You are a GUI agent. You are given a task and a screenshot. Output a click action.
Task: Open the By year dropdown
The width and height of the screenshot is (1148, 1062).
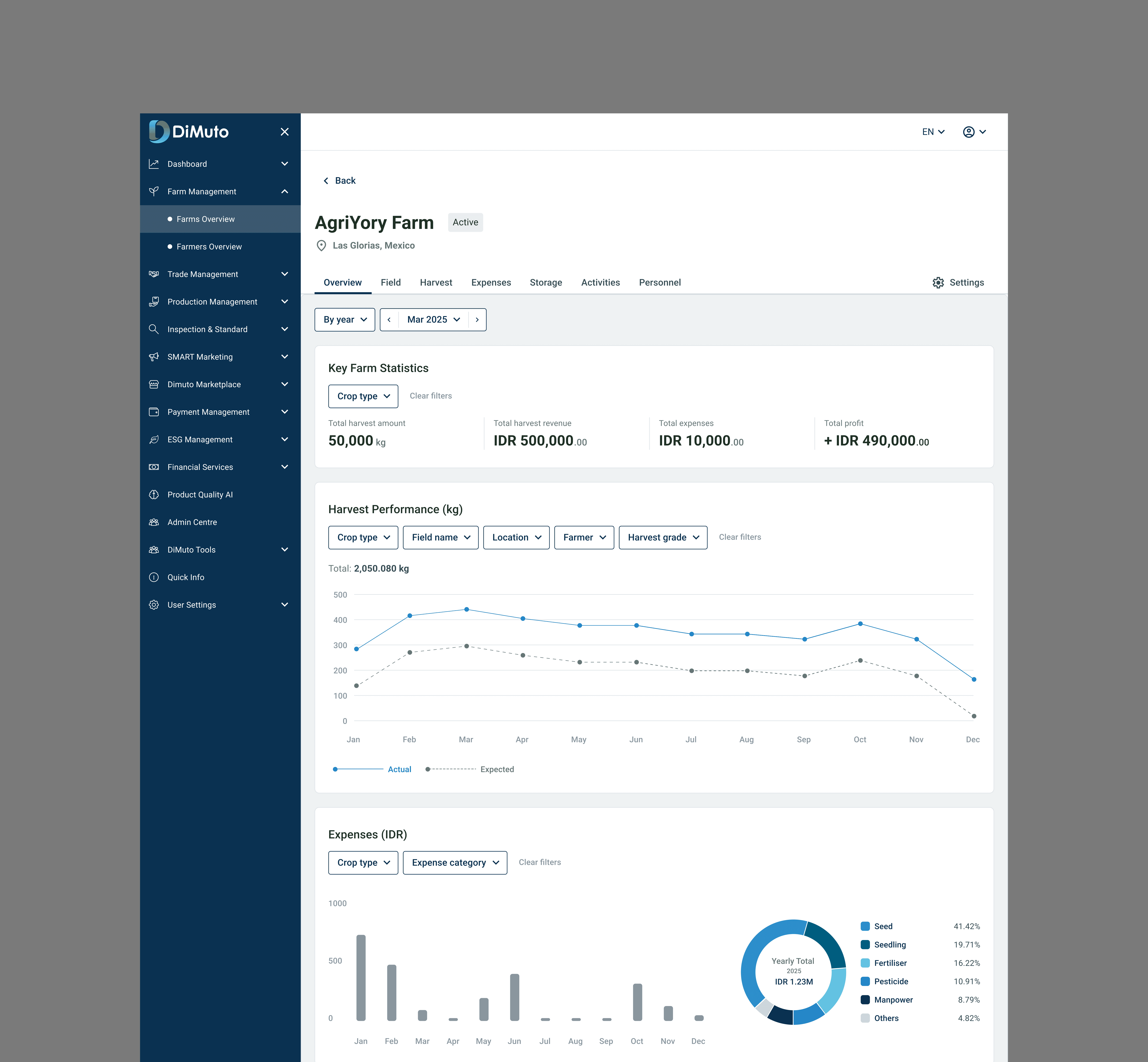[345, 319]
